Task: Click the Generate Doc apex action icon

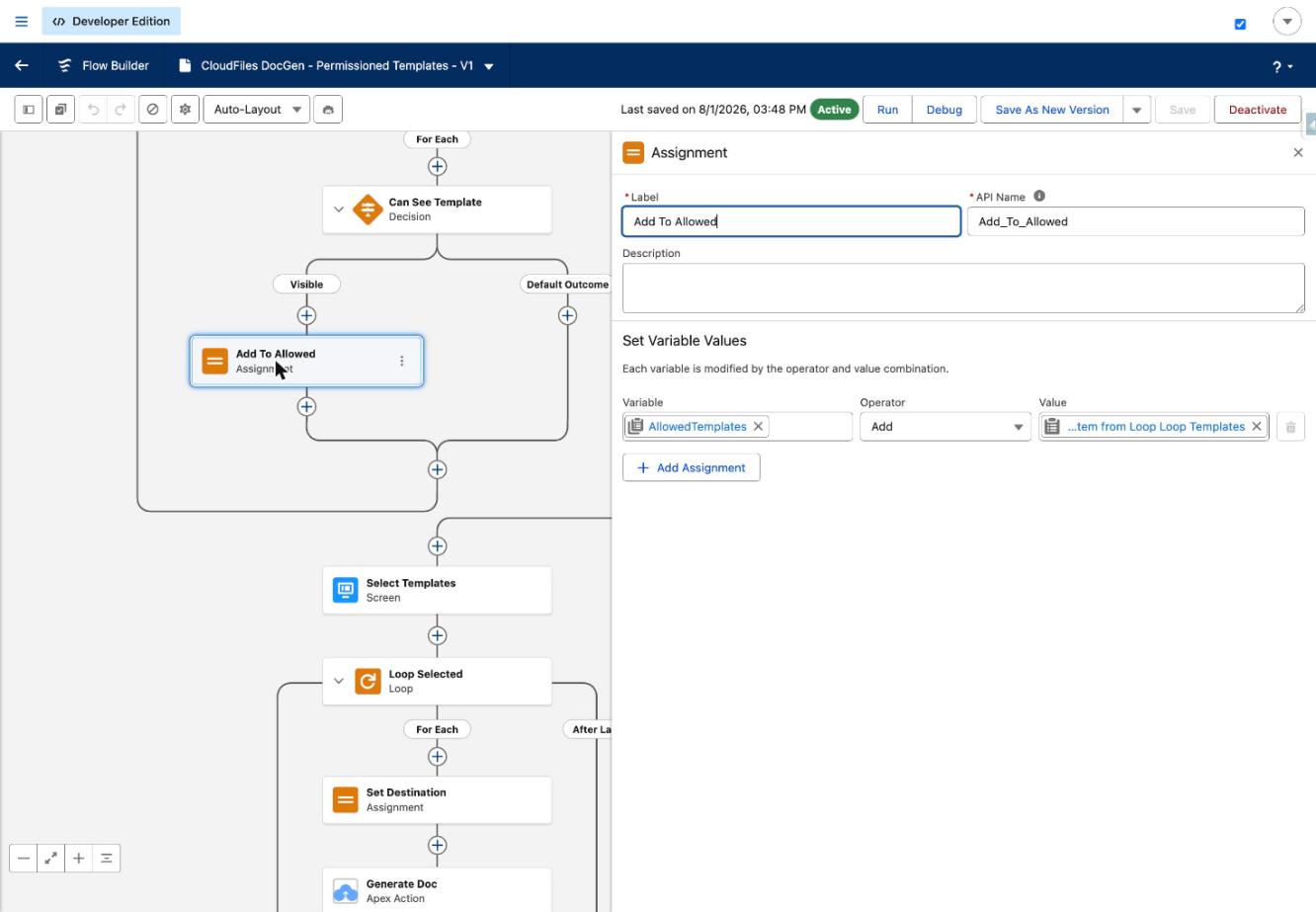Action: tap(345, 891)
